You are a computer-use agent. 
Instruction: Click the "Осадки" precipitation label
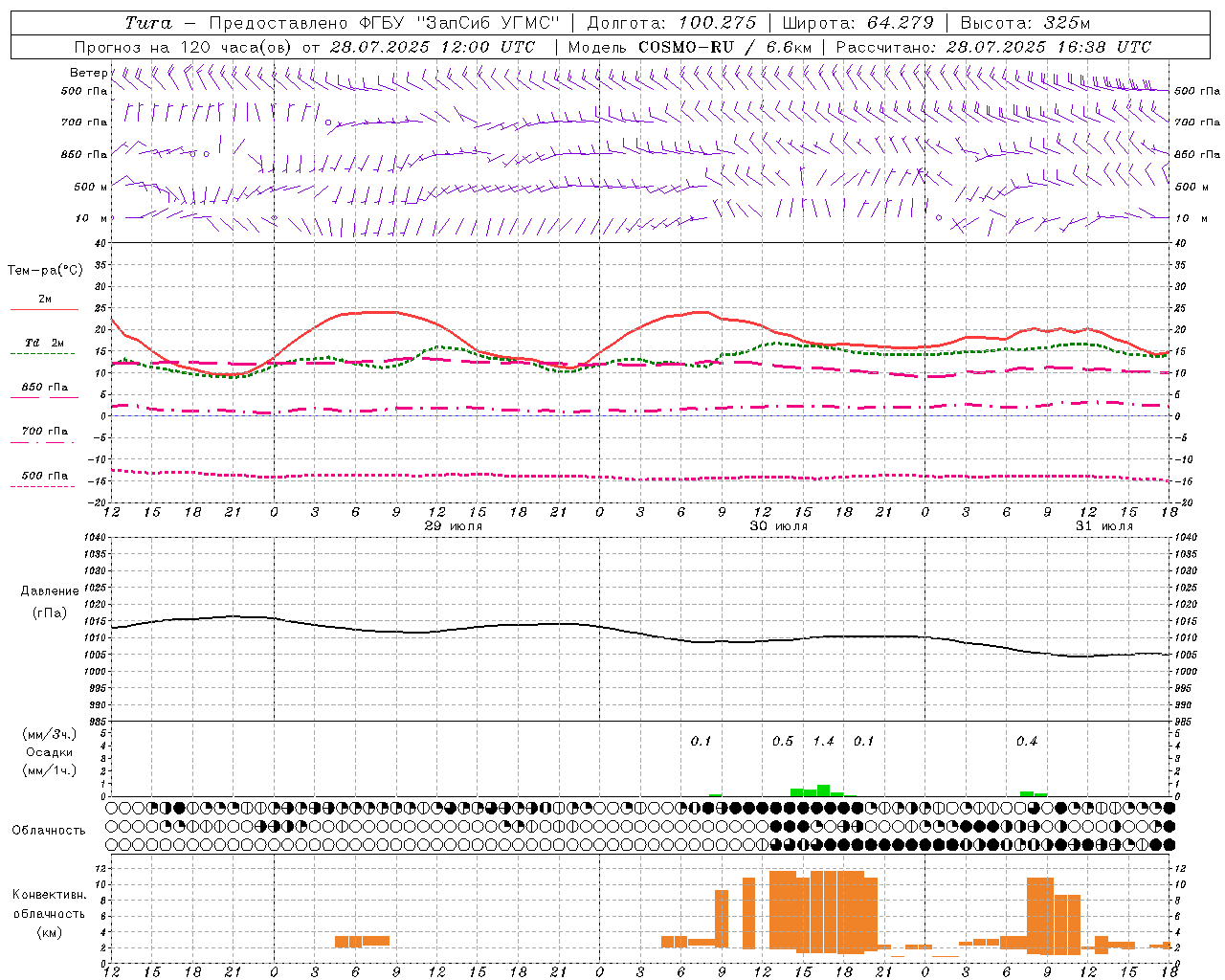click(50, 752)
